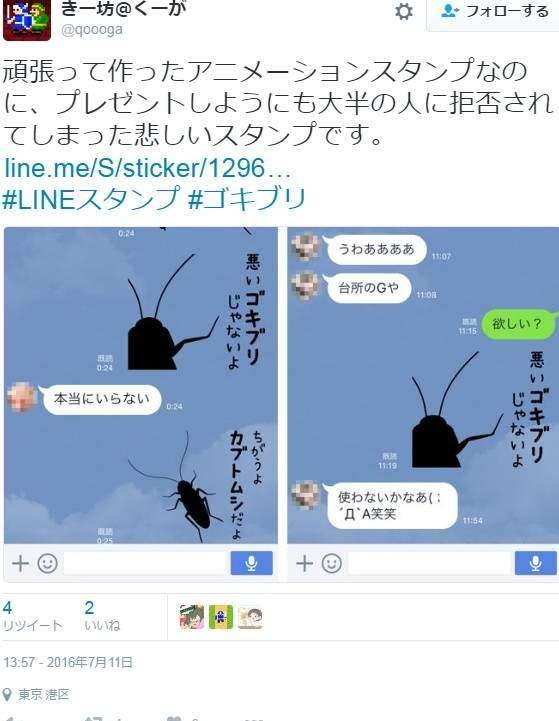View the 2 いいね count
The image size is (559, 721).
(x=102, y=616)
